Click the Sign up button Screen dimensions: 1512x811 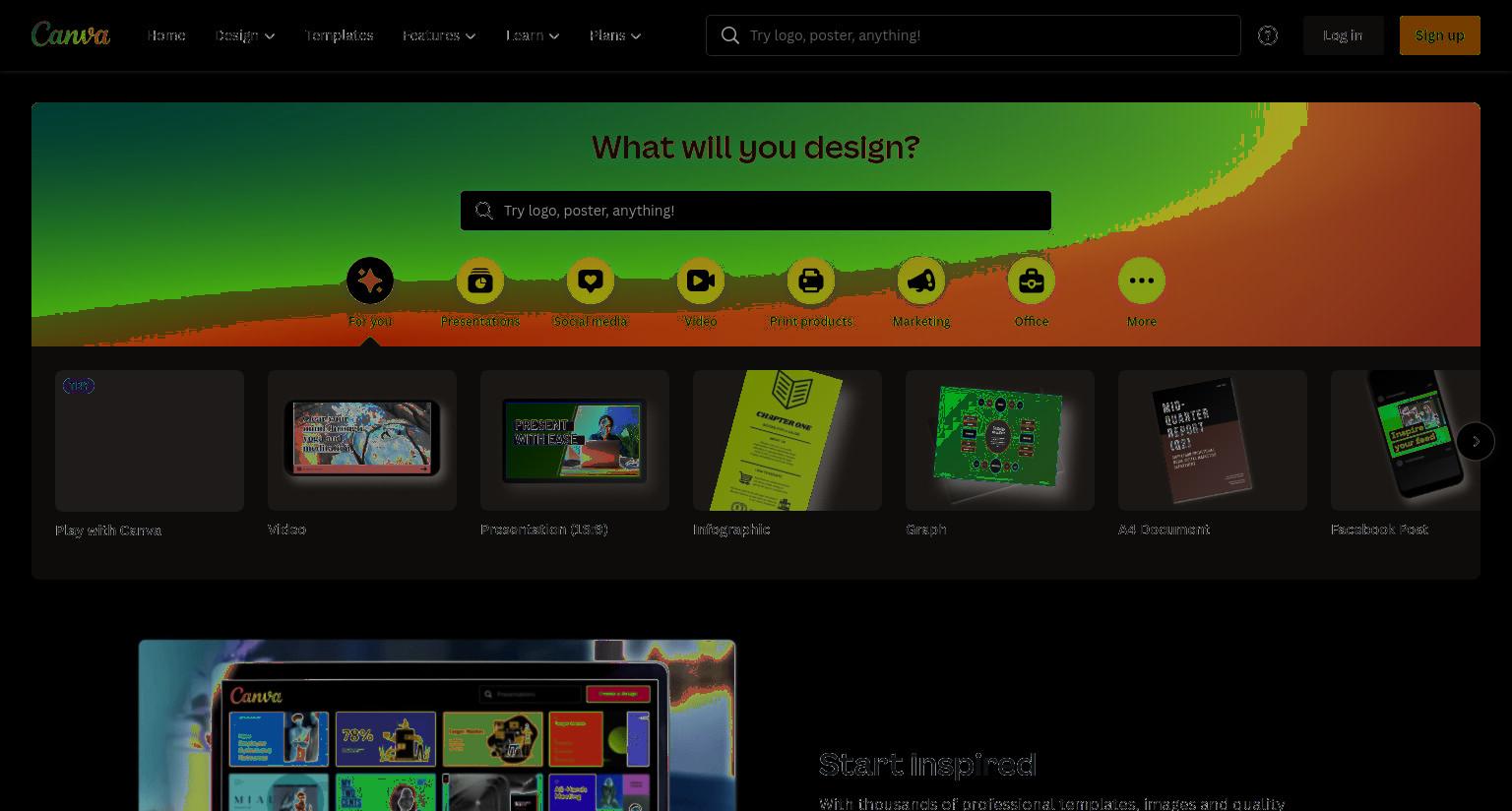(x=1439, y=35)
